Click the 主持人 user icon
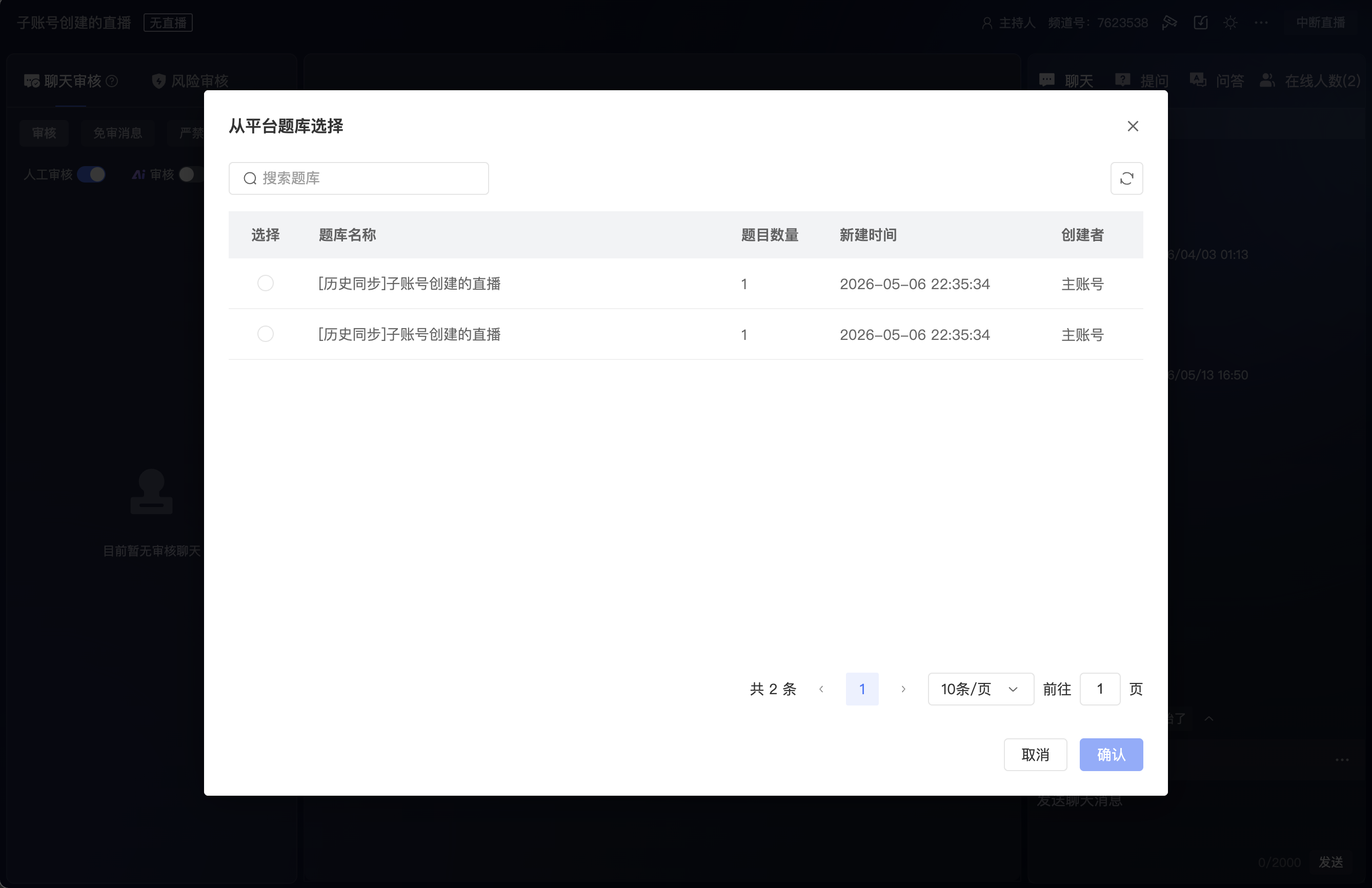Screen dimensions: 1372x888 (x=987, y=23)
